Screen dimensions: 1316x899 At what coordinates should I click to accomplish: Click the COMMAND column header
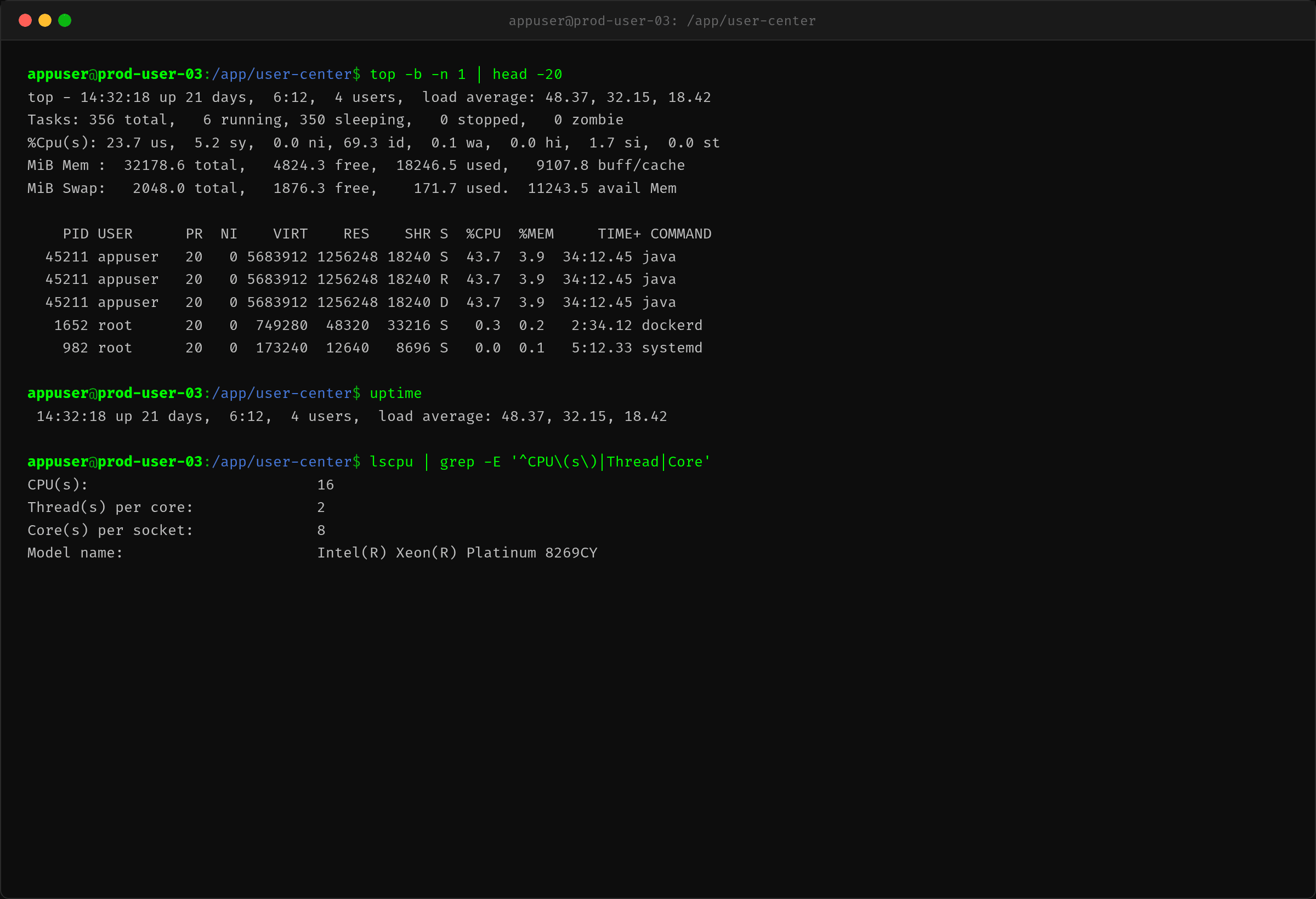(x=680, y=234)
